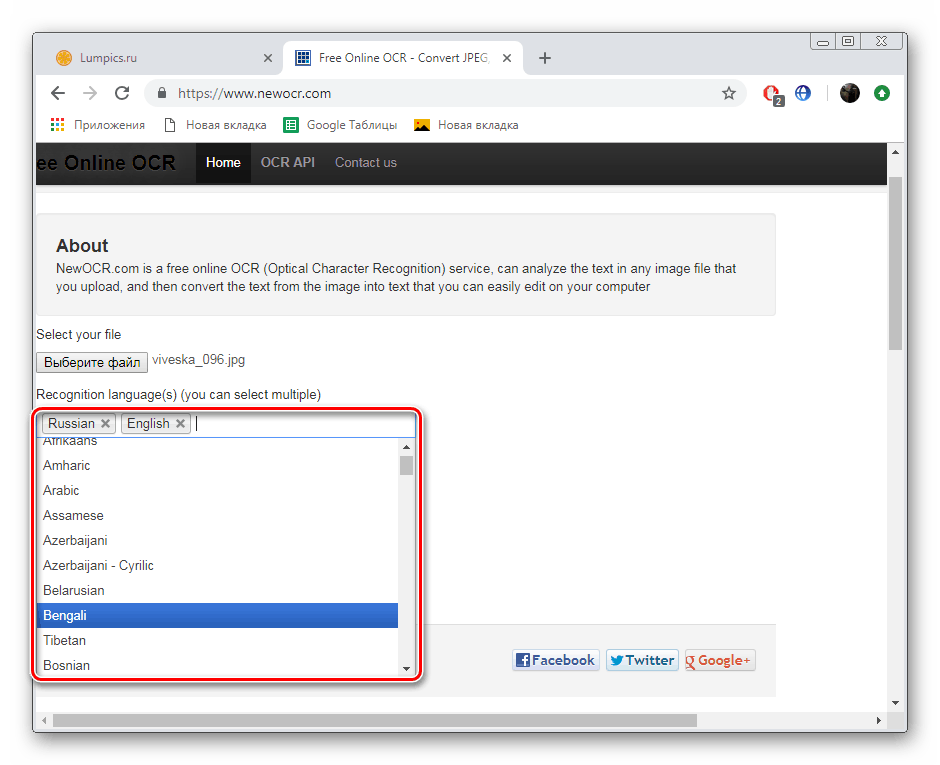Click the viveska_096.jpg file name
The width and height of the screenshot is (940, 765).
pos(198,360)
